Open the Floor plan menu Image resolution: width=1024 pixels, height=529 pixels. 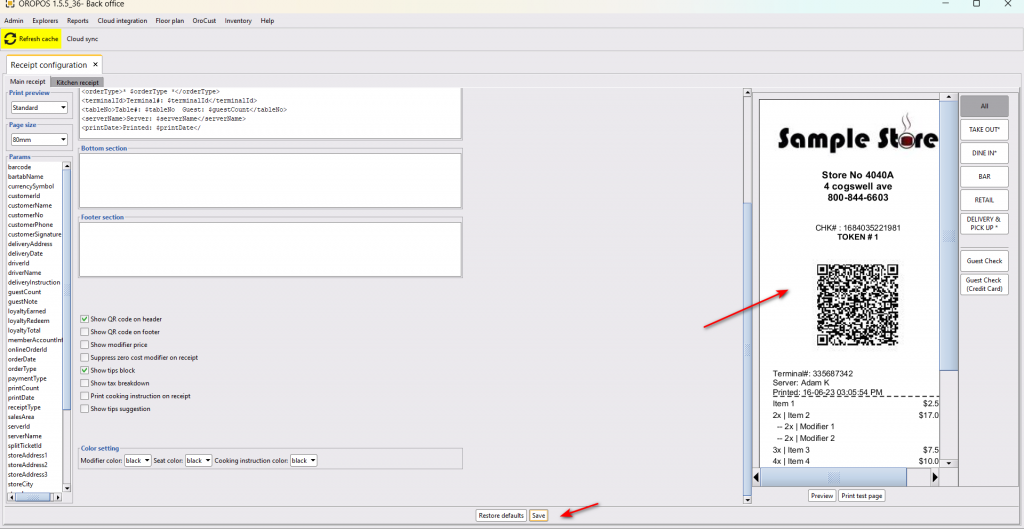(x=171, y=20)
